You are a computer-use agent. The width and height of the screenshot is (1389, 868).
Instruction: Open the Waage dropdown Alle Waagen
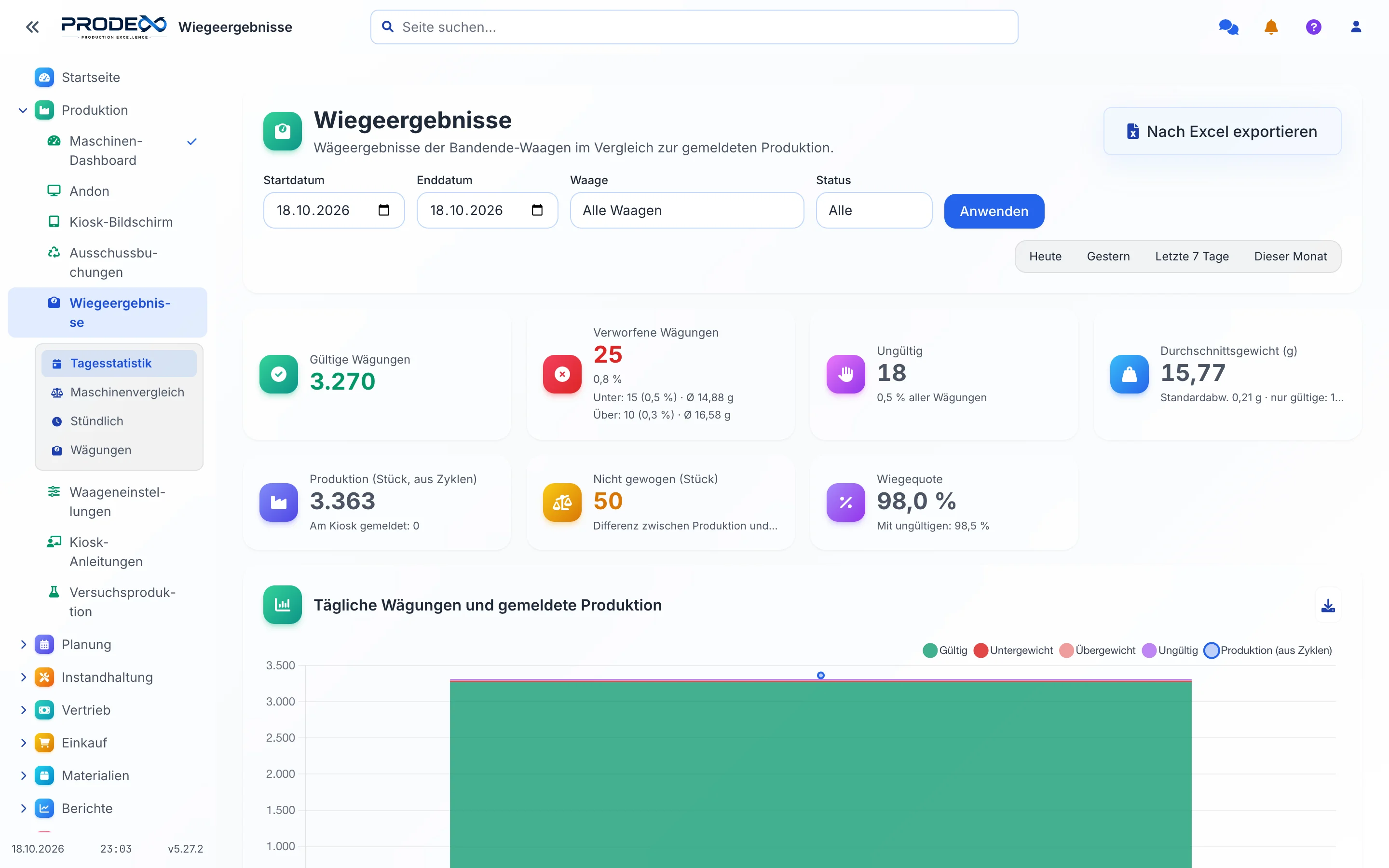[x=686, y=210]
